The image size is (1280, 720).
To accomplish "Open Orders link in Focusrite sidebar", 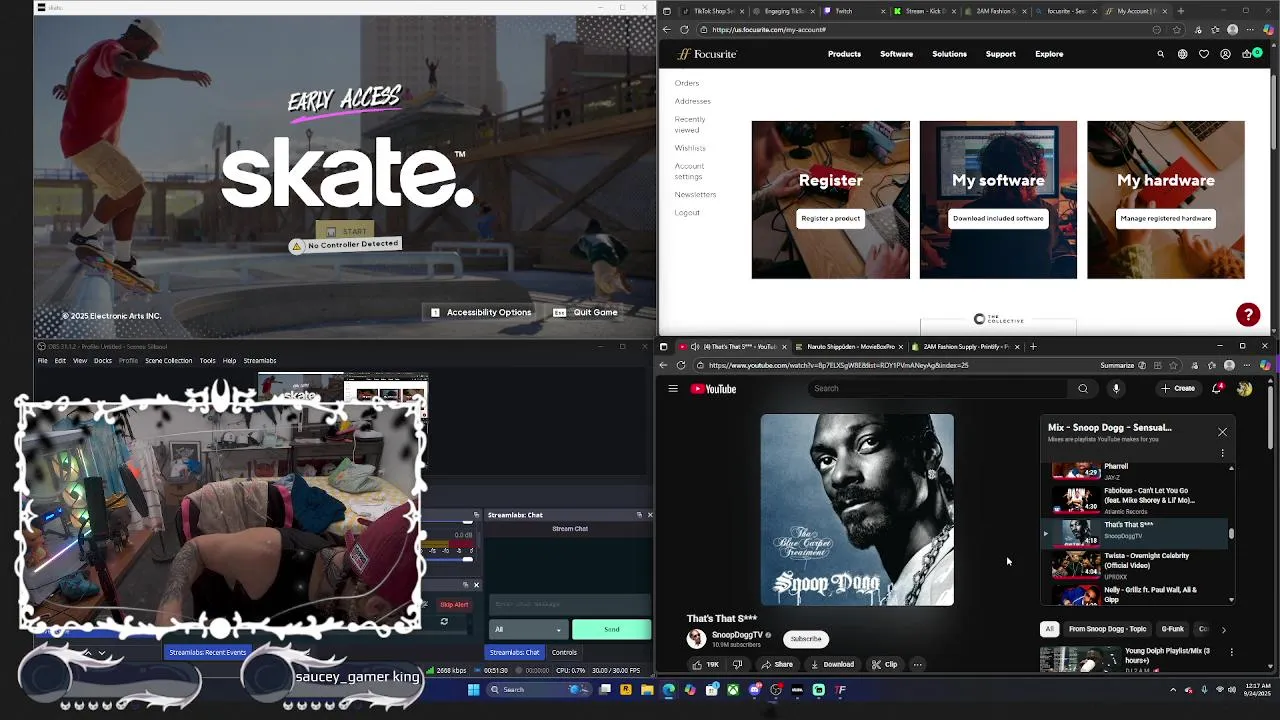I will [x=686, y=83].
